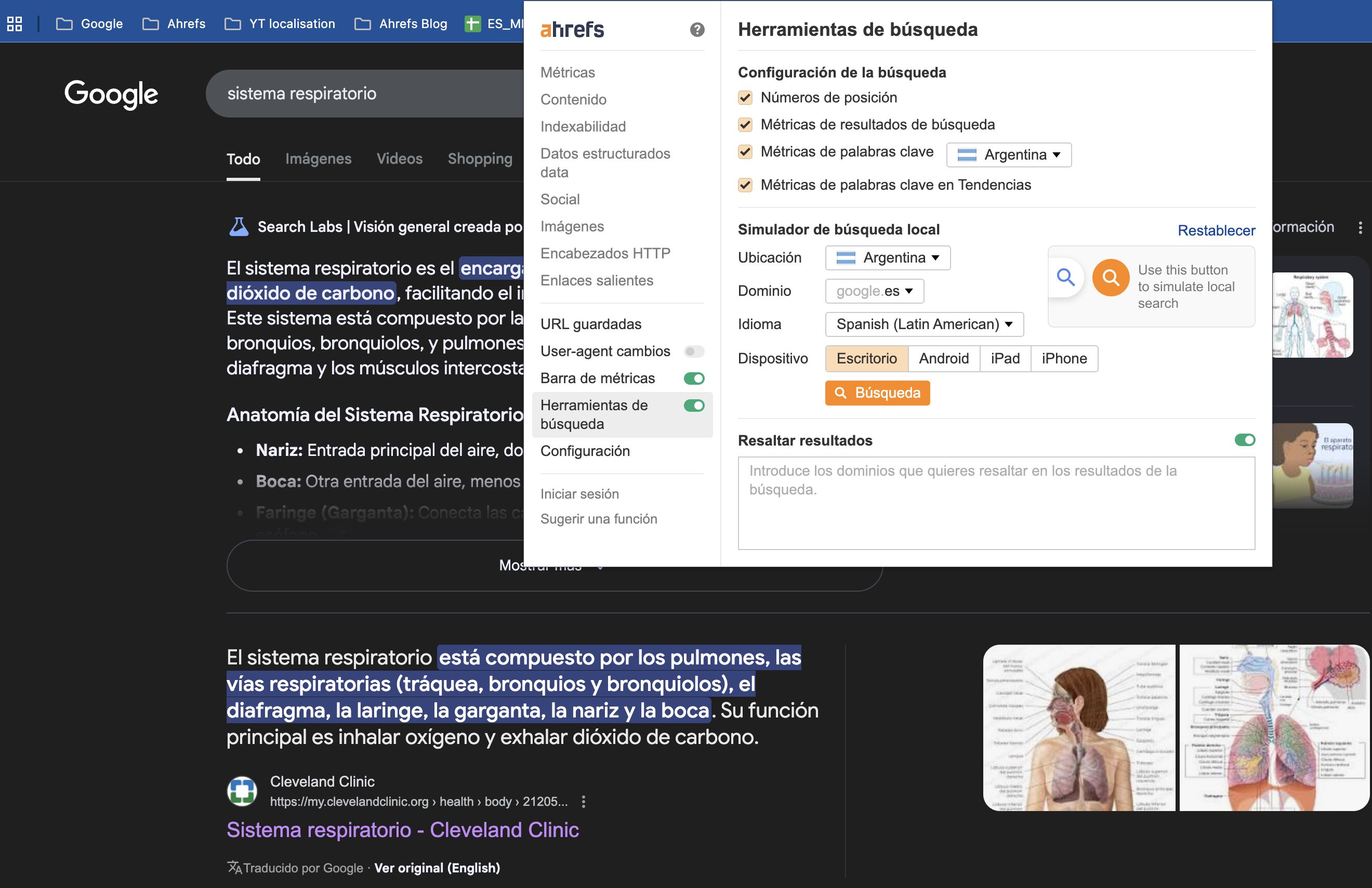Open Cleveland Clinic result three-dot menu
Screen dimensions: 1372x888
(583, 802)
